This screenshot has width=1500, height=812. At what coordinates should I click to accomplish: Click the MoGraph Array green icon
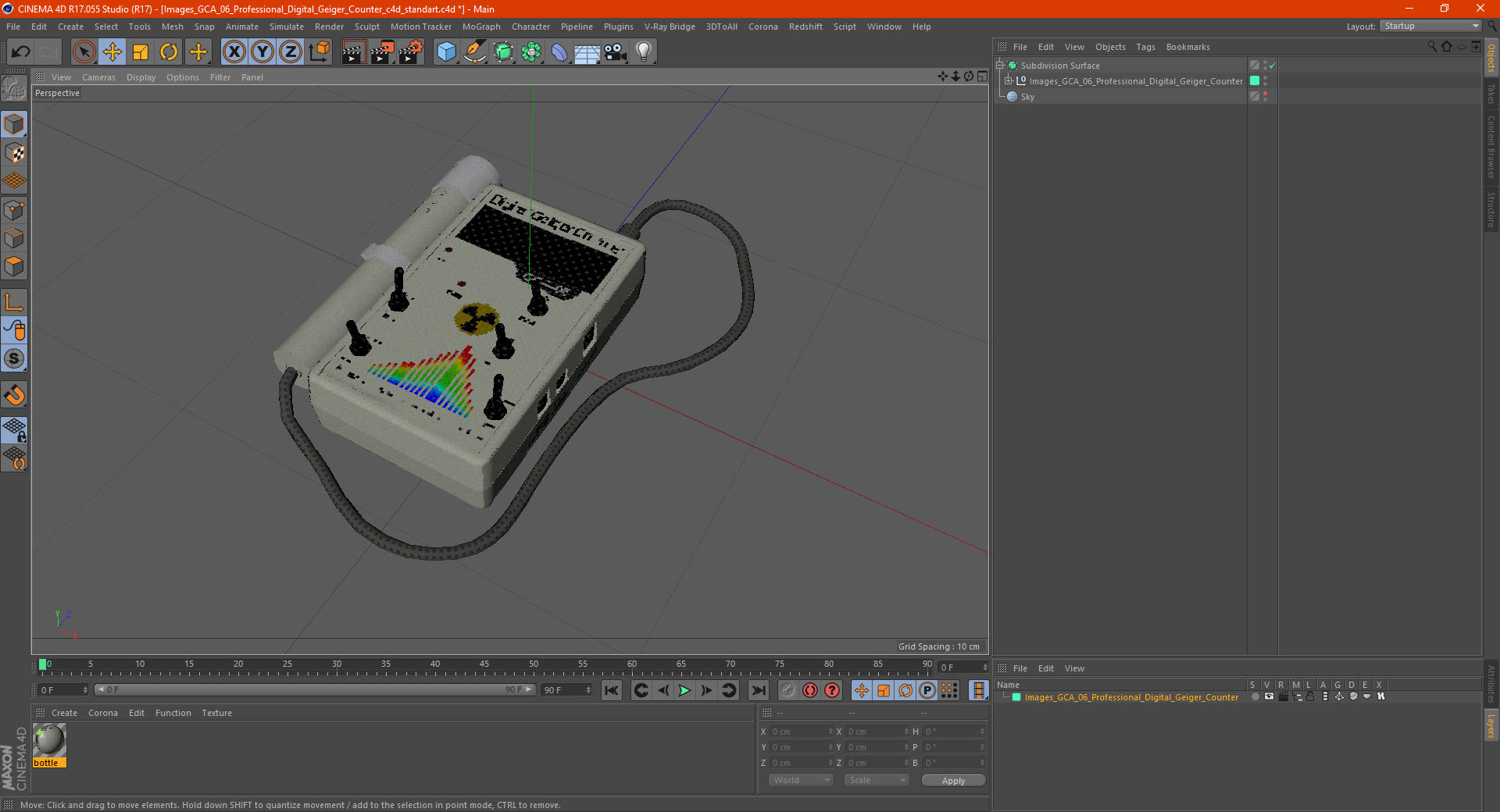point(531,52)
